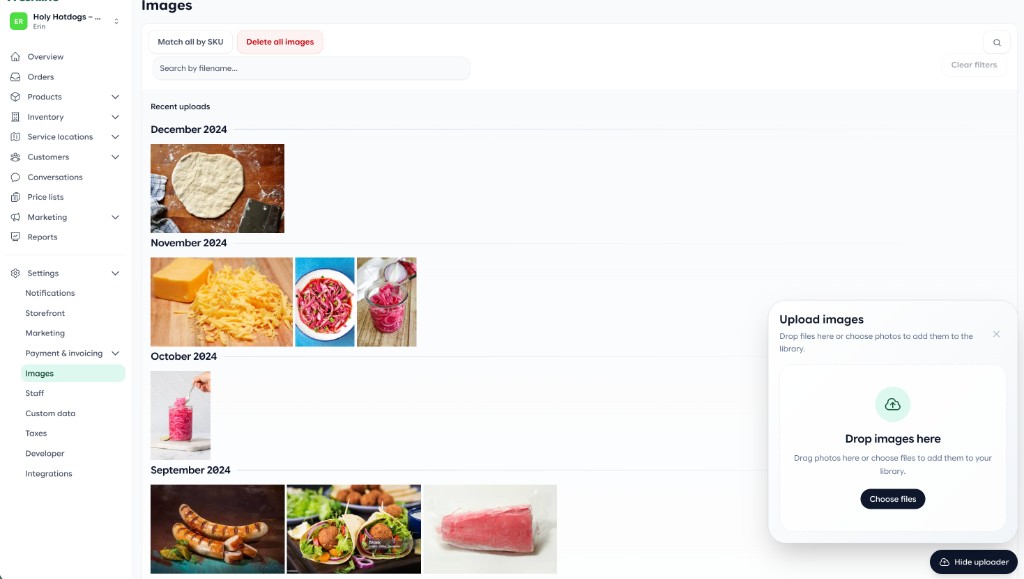This screenshot has height=579, width=1024.
Task: Click the Orders inbox icon
Action: click(x=16, y=77)
